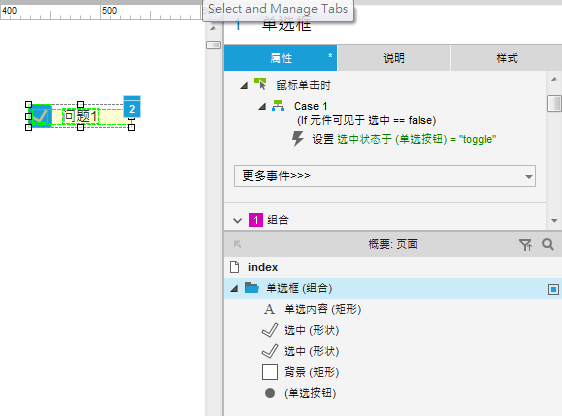Screen dimensions: 562x416
Task: Select 背景 (矩形) in outline
Action: (311, 372)
